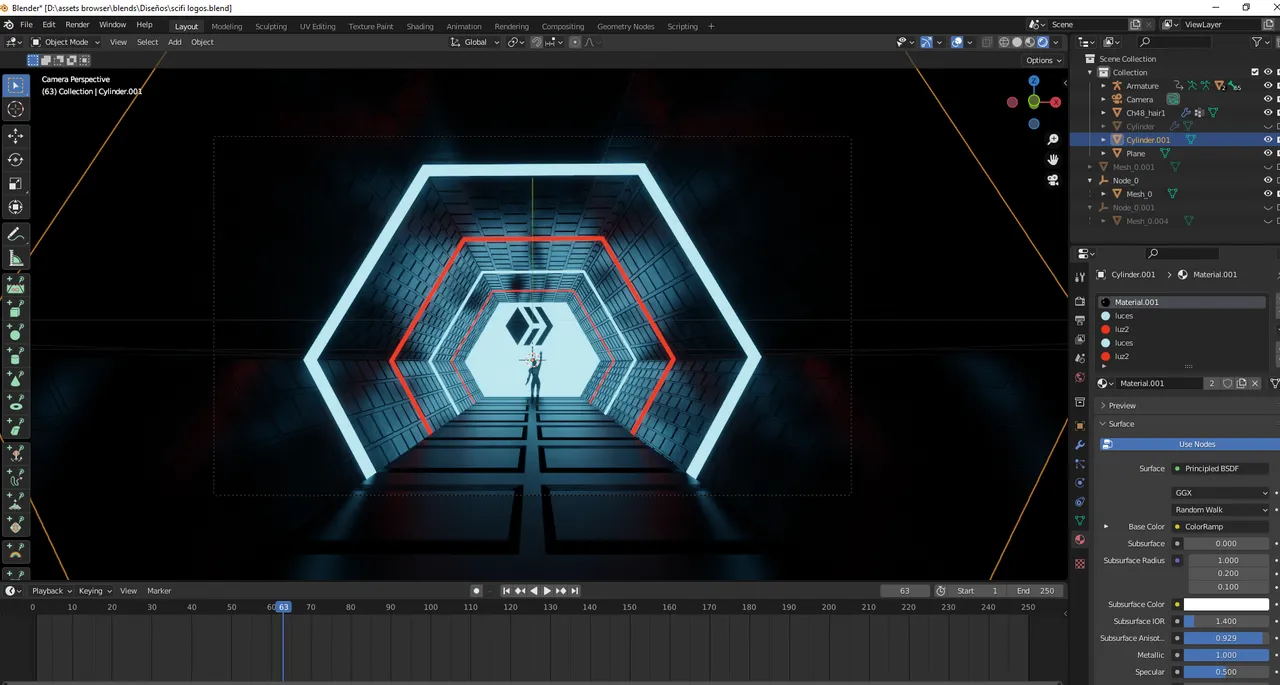Open the Render menu

77,24
